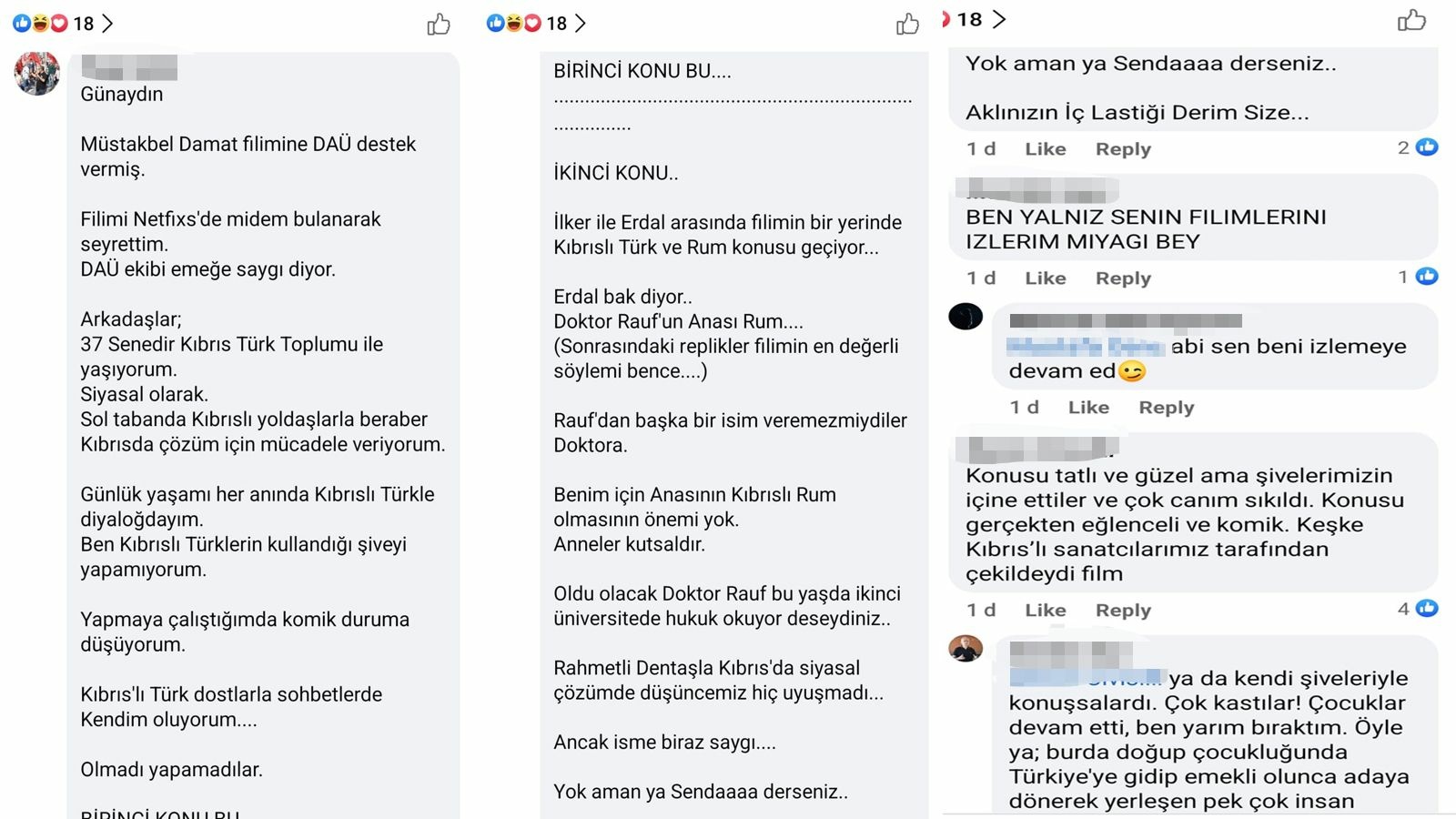This screenshot has width=1456, height=819.
Task: Reply to the 'BEN YALNIZ SENIN FILMLERINI' comment
Action: click(x=1123, y=278)
